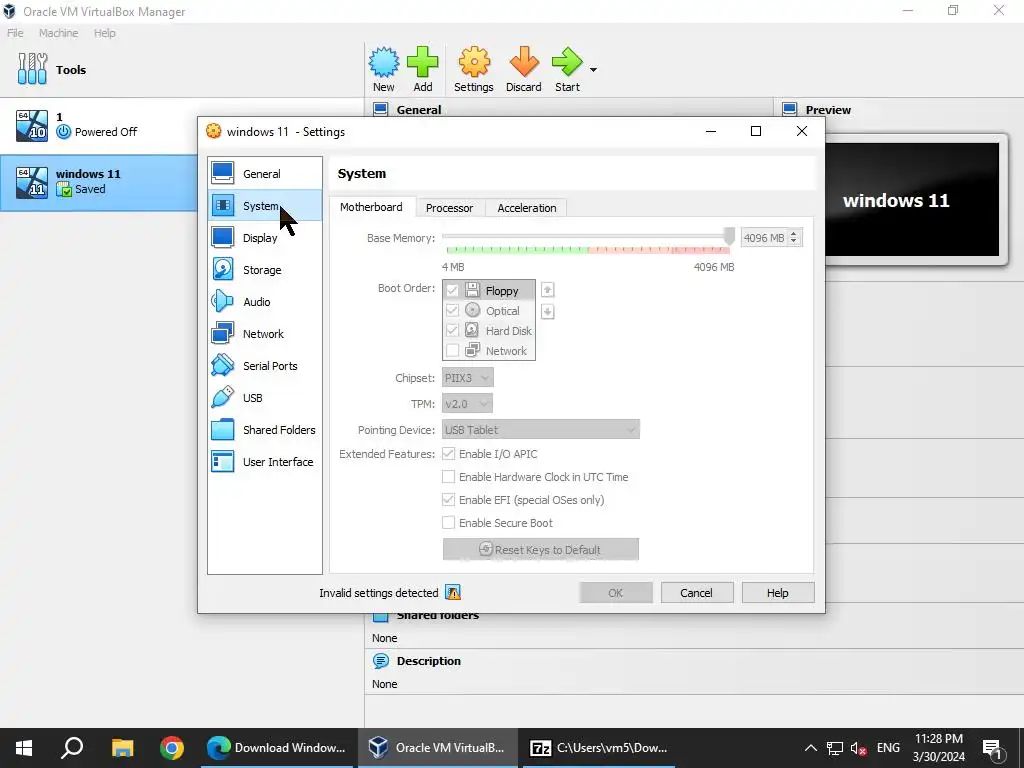Toggle the Network boot order checkbox
This screenshot has width=1024, height=768.
[452, 351]
